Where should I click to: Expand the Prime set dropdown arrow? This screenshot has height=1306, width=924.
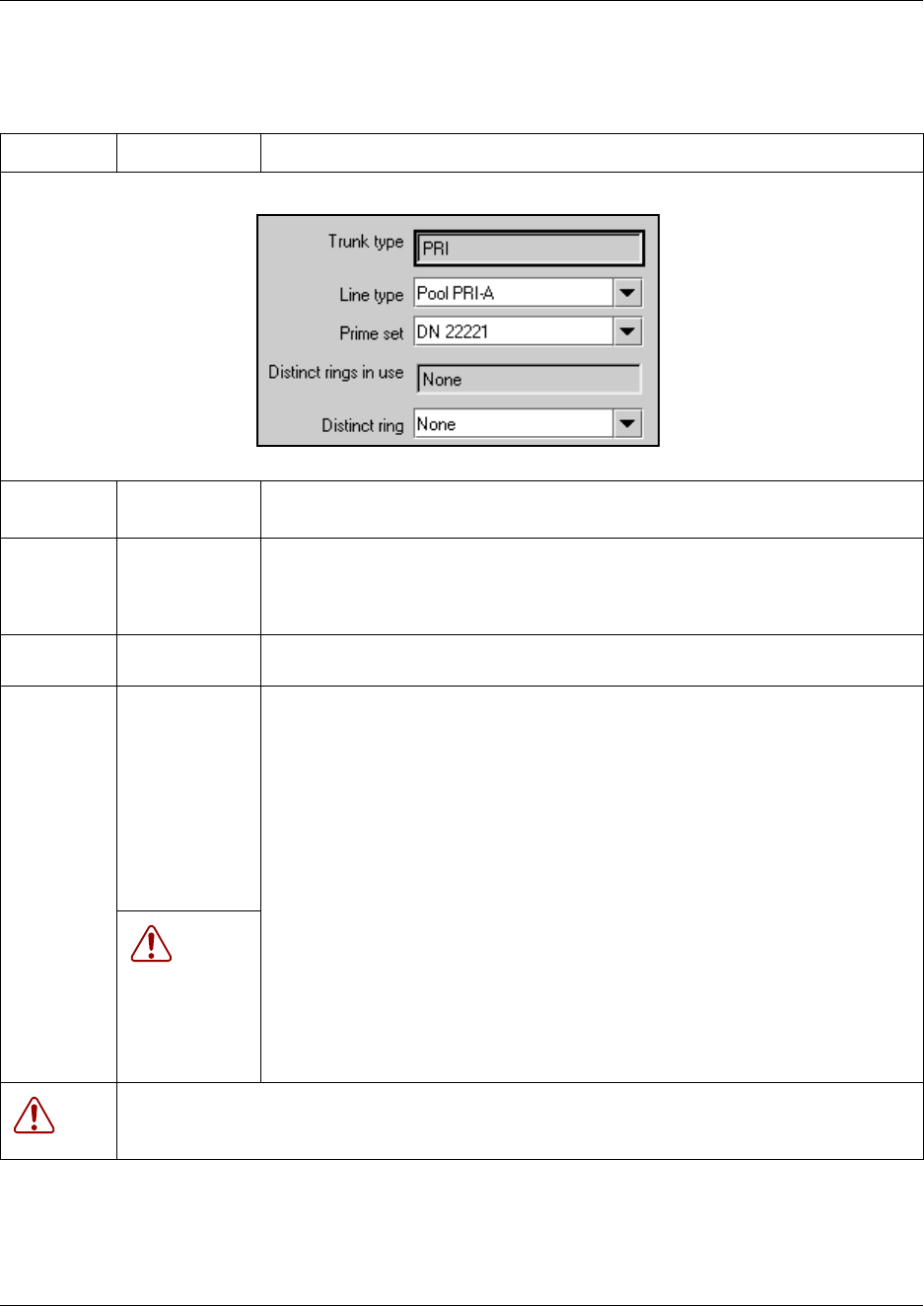pyautogui.click(x=627, y=331)
